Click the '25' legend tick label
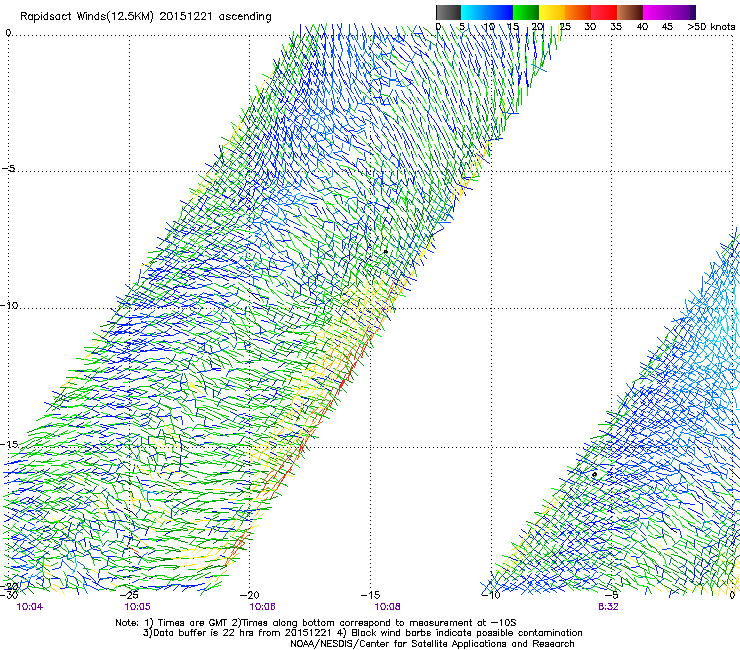Viewport: 740px width, 650px height. 565,27
